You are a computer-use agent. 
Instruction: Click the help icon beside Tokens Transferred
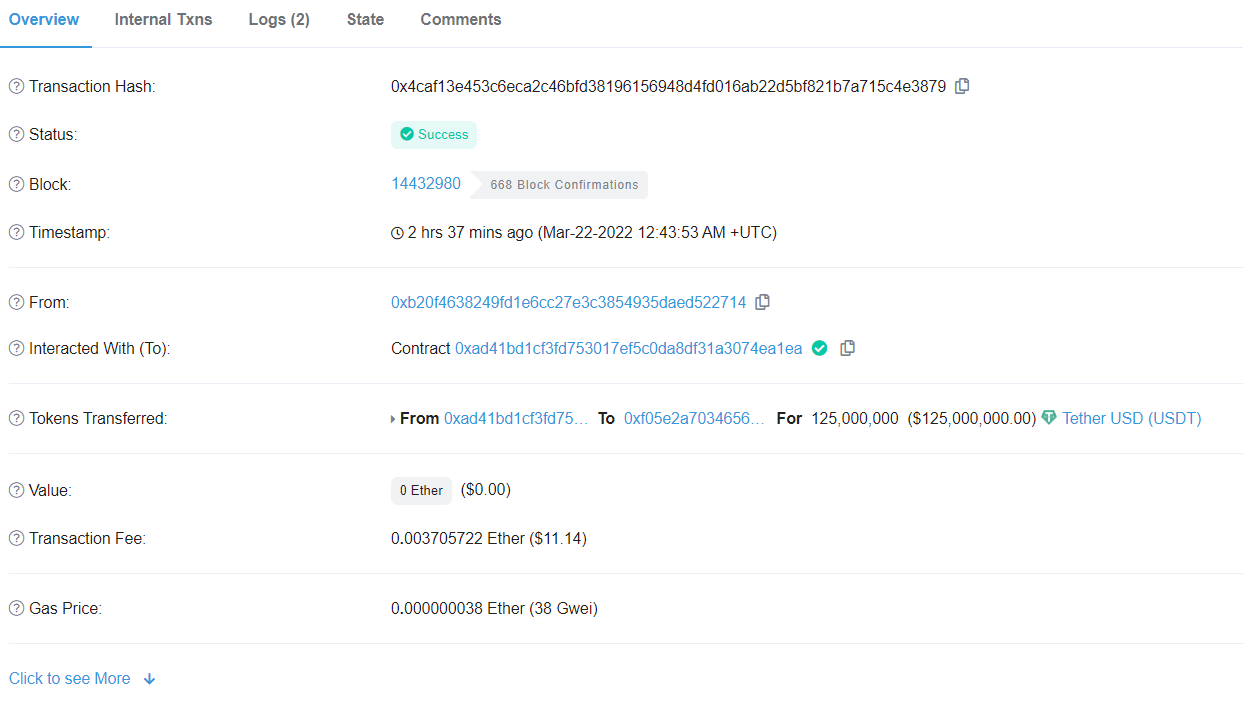[x=14, y=418]
